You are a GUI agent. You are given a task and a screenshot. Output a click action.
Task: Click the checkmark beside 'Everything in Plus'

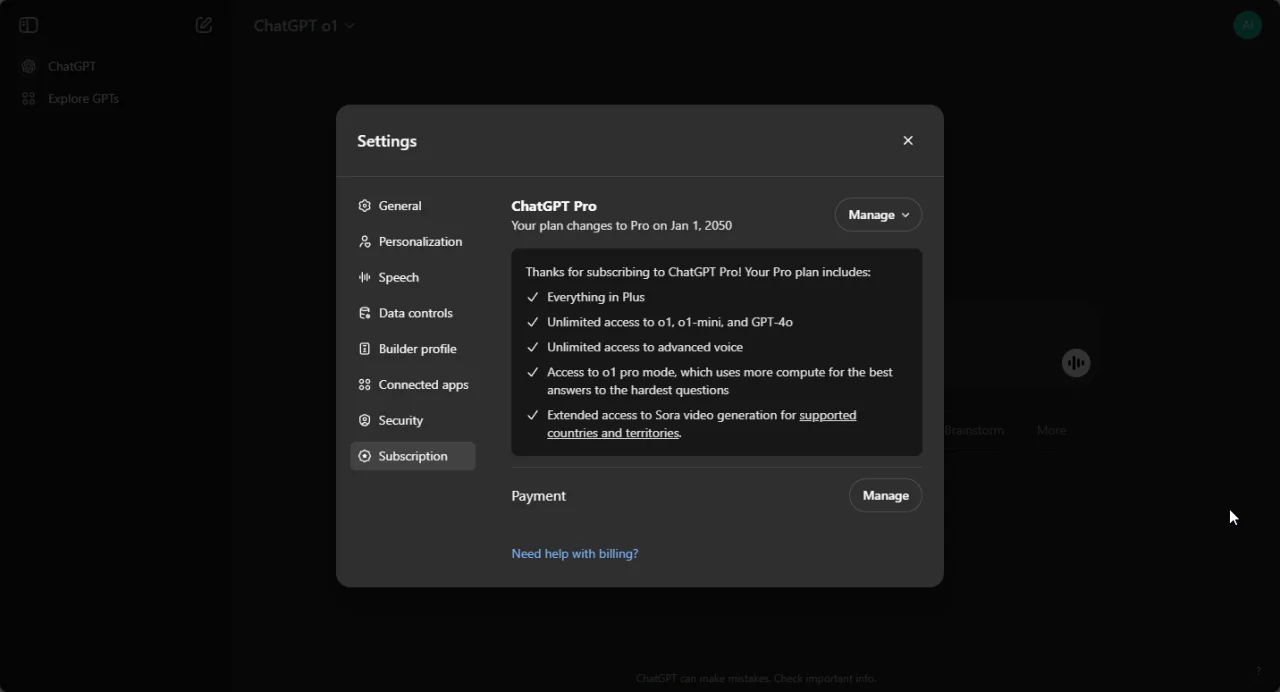click(x=532, y=297)
